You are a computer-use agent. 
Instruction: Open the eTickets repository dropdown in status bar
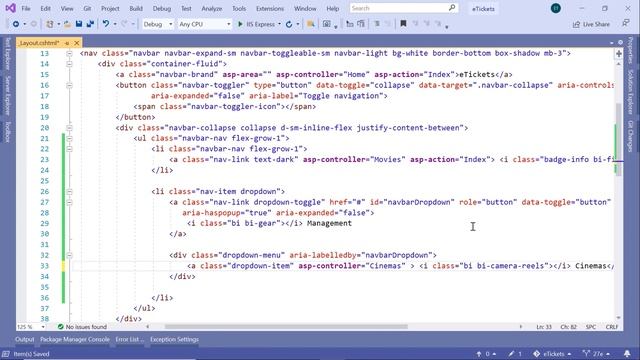pos(552,354)
